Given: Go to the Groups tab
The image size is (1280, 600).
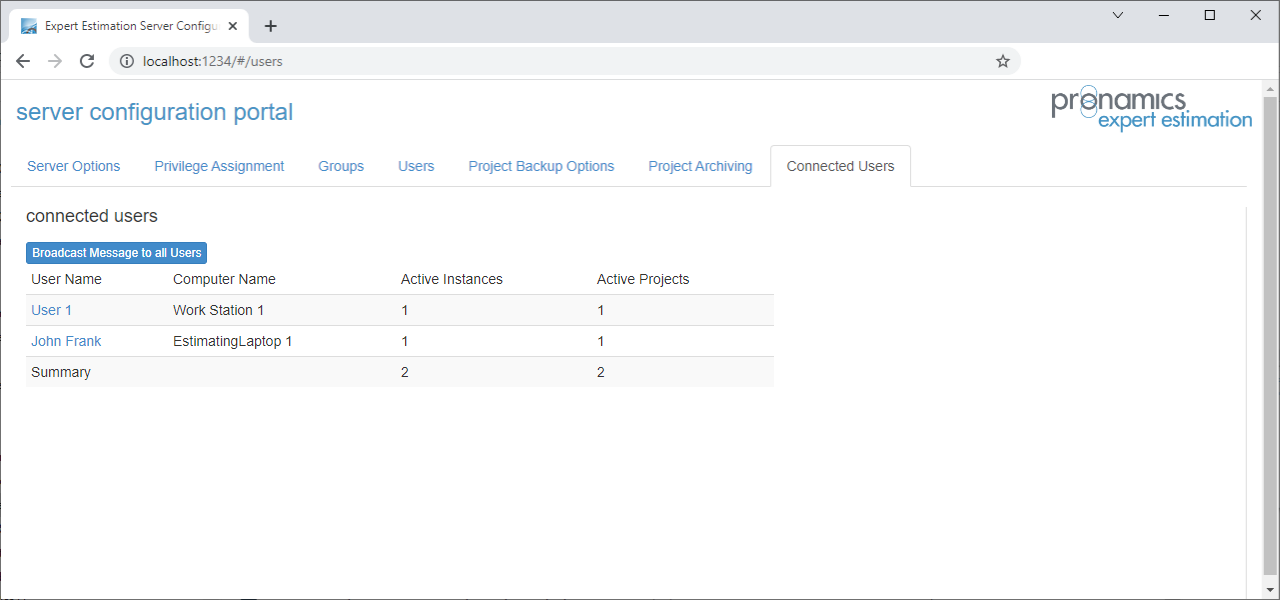Looking at the screenshot, I should tap(341, 166).
